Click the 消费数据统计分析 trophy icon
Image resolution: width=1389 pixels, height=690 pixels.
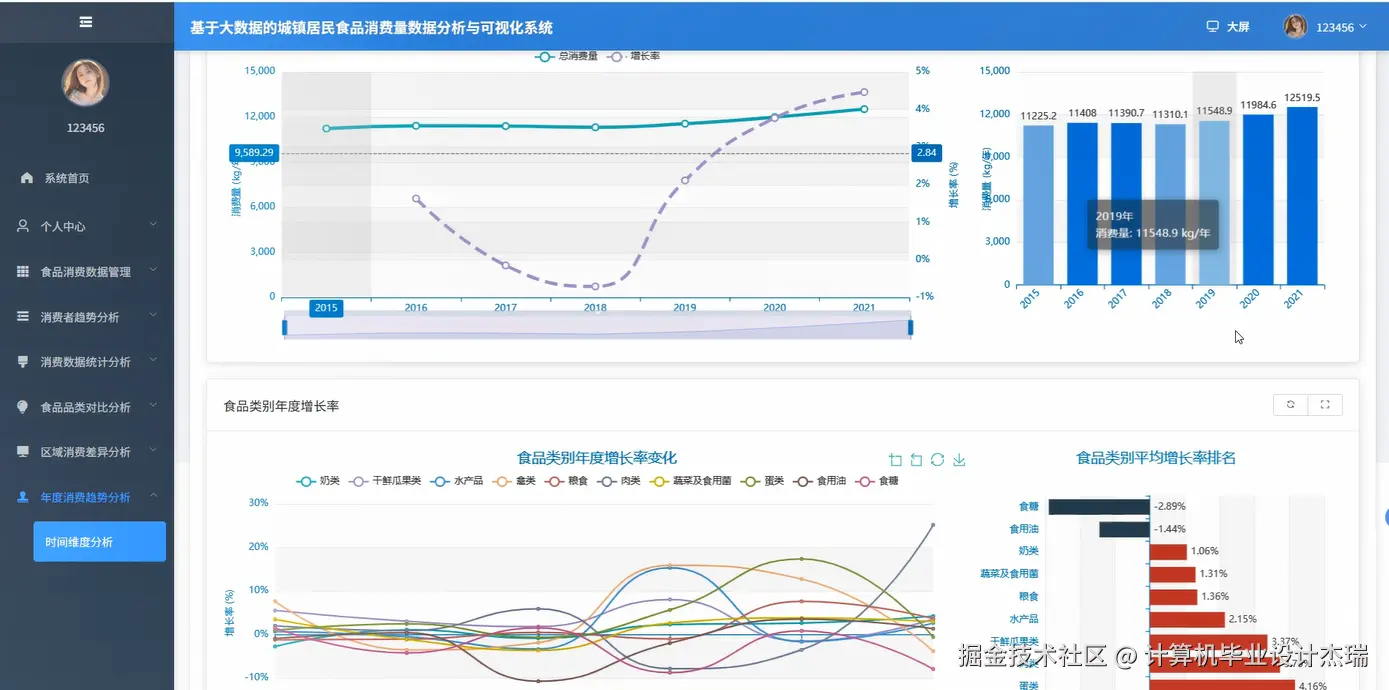tap(23, 361)
